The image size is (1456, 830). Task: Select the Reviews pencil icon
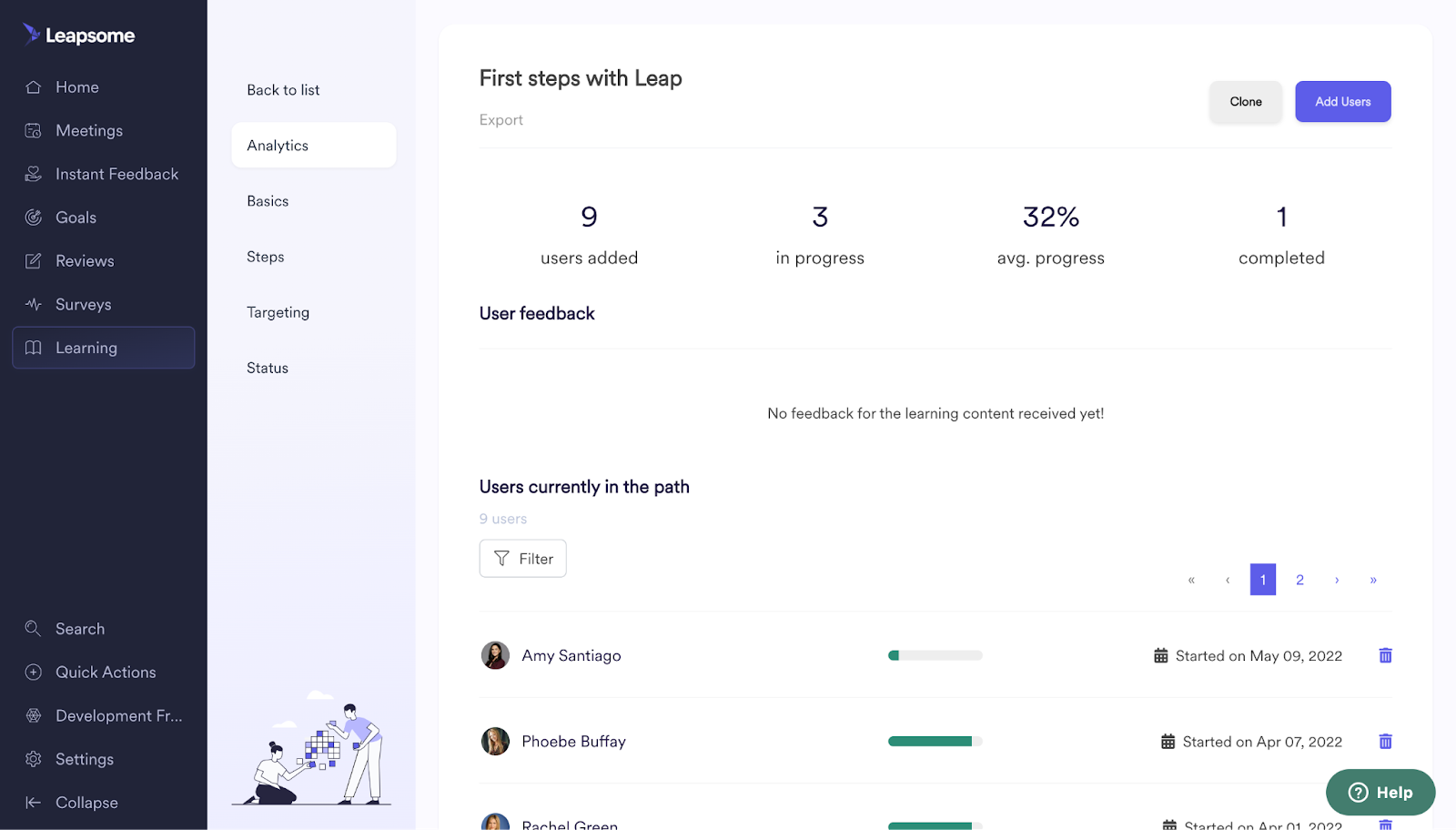(33, 260)
